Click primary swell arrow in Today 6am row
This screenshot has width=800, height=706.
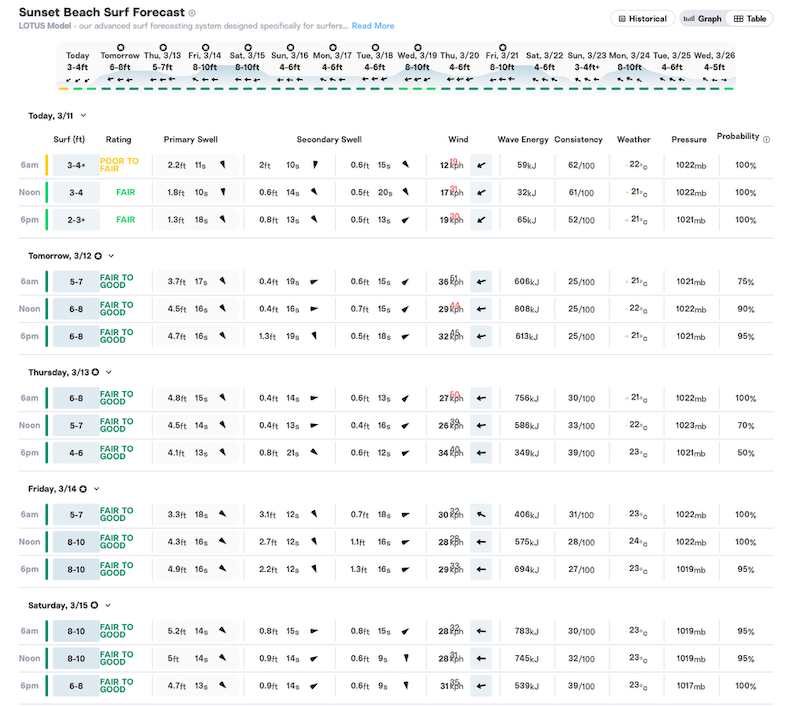point(223,165)
